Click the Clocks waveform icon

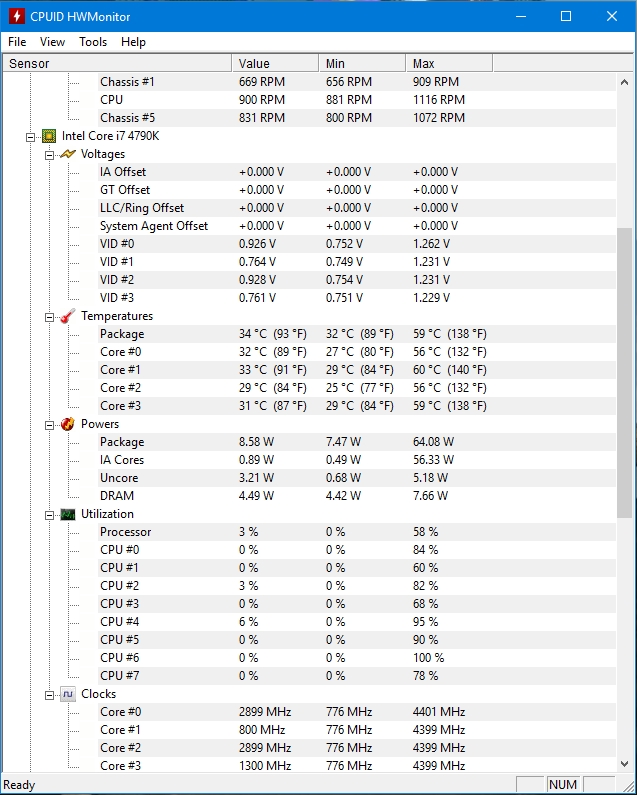(68, 694)
